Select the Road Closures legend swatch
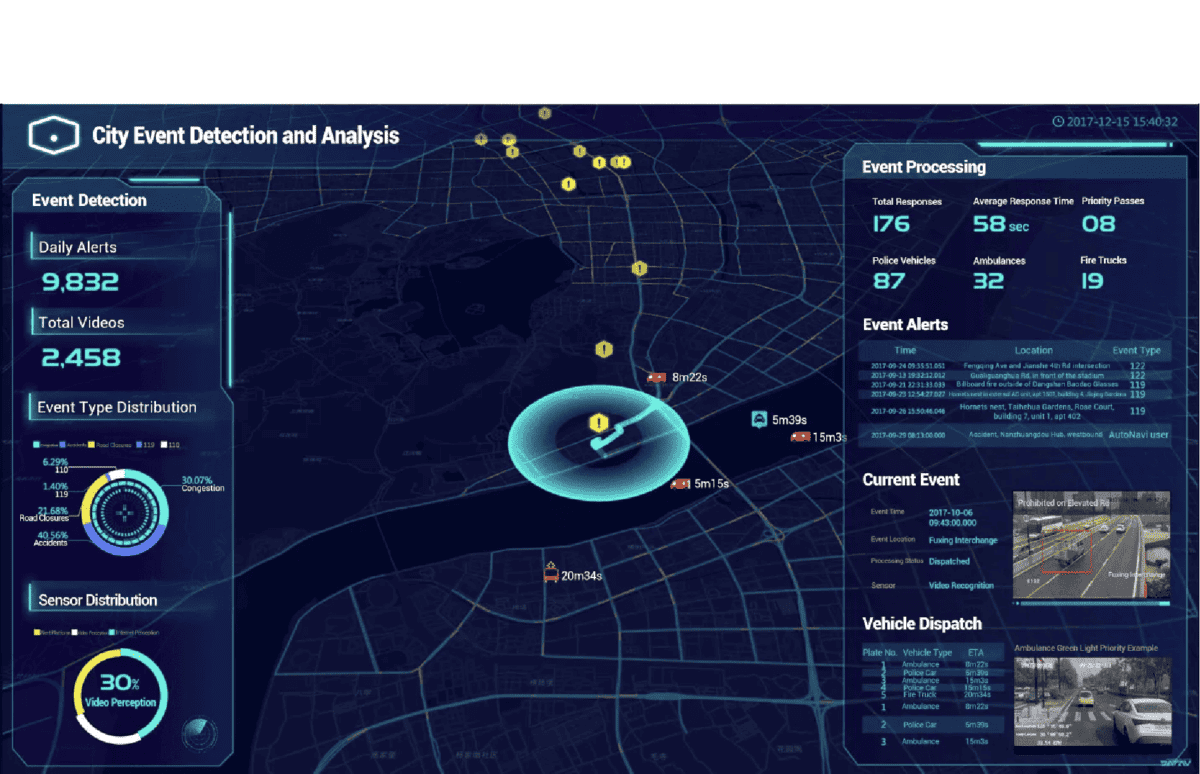 click(x=91, y=444)
